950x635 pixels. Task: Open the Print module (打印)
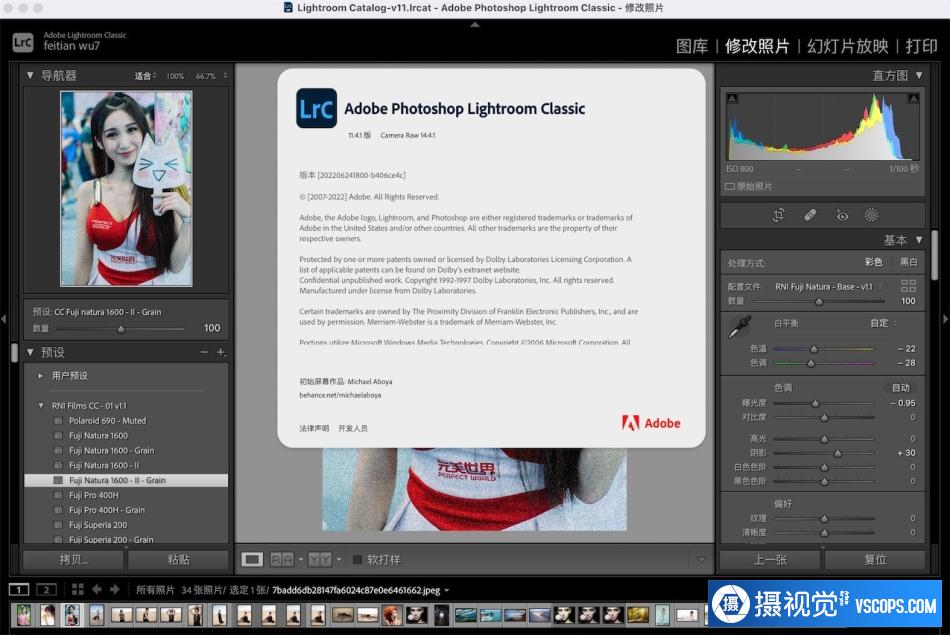pos(922,46)
